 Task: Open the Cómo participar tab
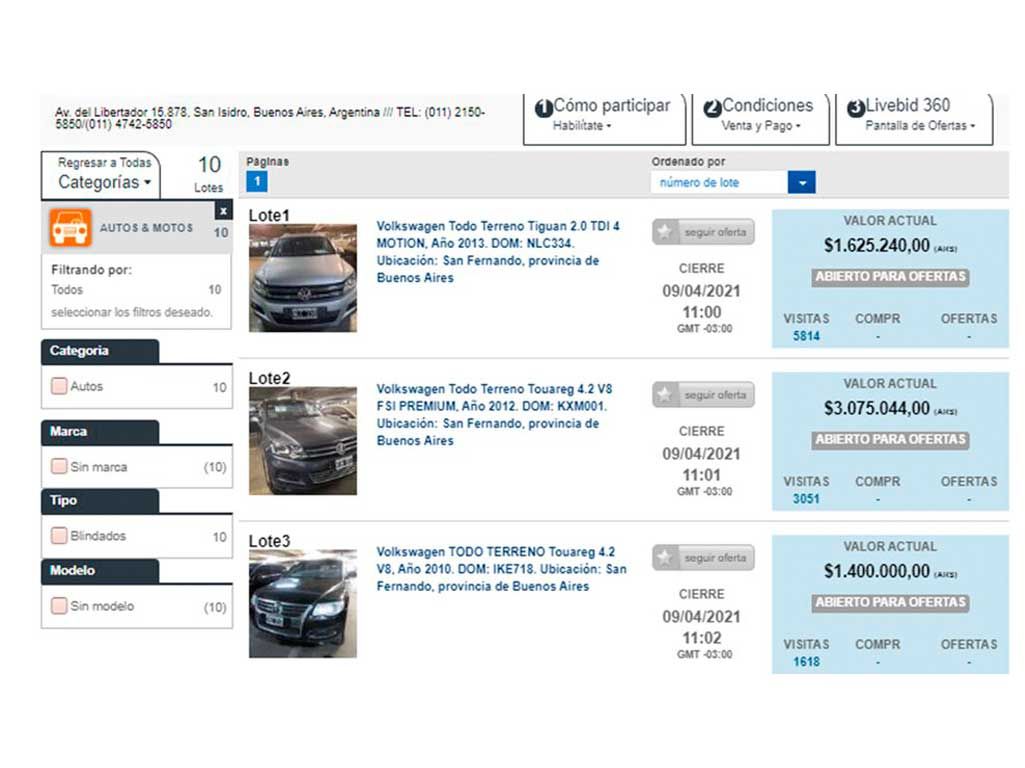click(604, 118)
